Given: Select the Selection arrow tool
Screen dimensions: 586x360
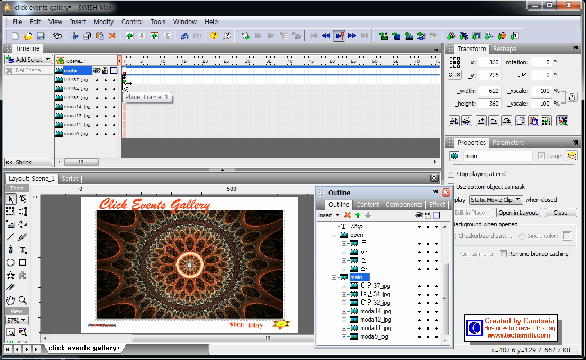Looking at the screenshot, I should [x=11, y=199].
